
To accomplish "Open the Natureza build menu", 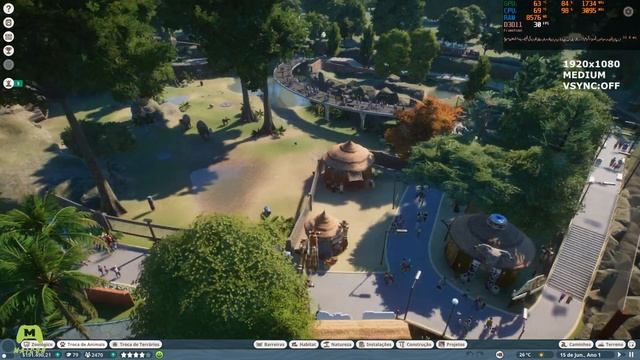I will tap(337, 344).
